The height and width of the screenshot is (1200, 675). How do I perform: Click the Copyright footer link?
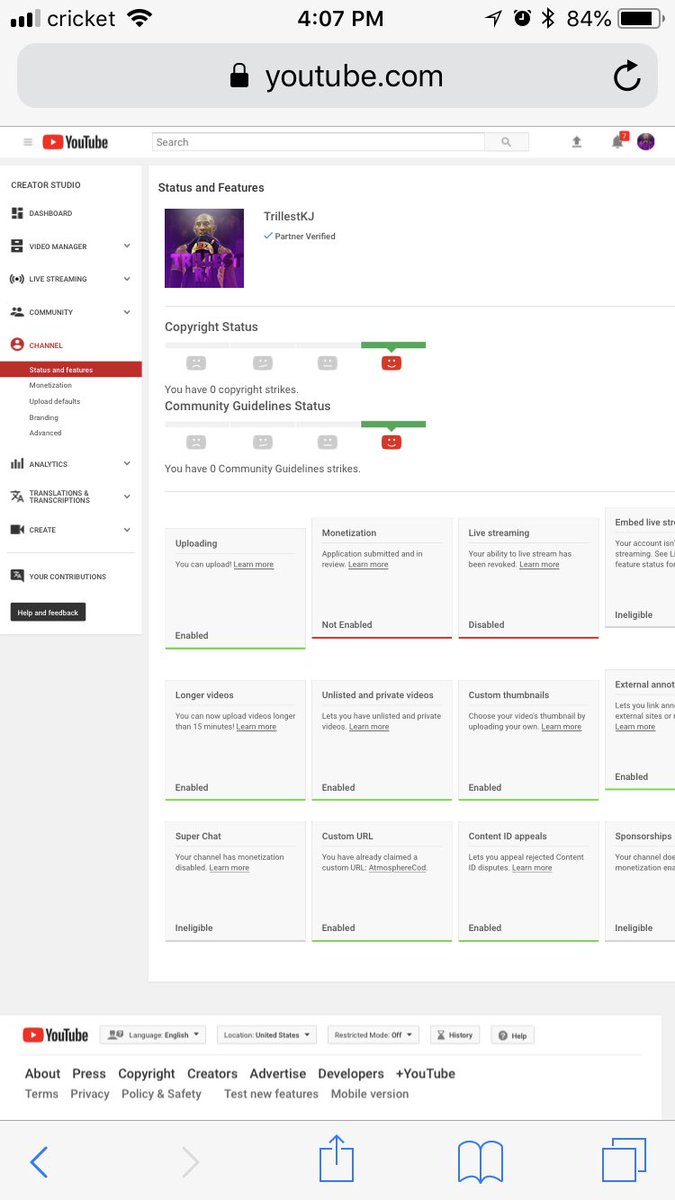pos(146,1073)
